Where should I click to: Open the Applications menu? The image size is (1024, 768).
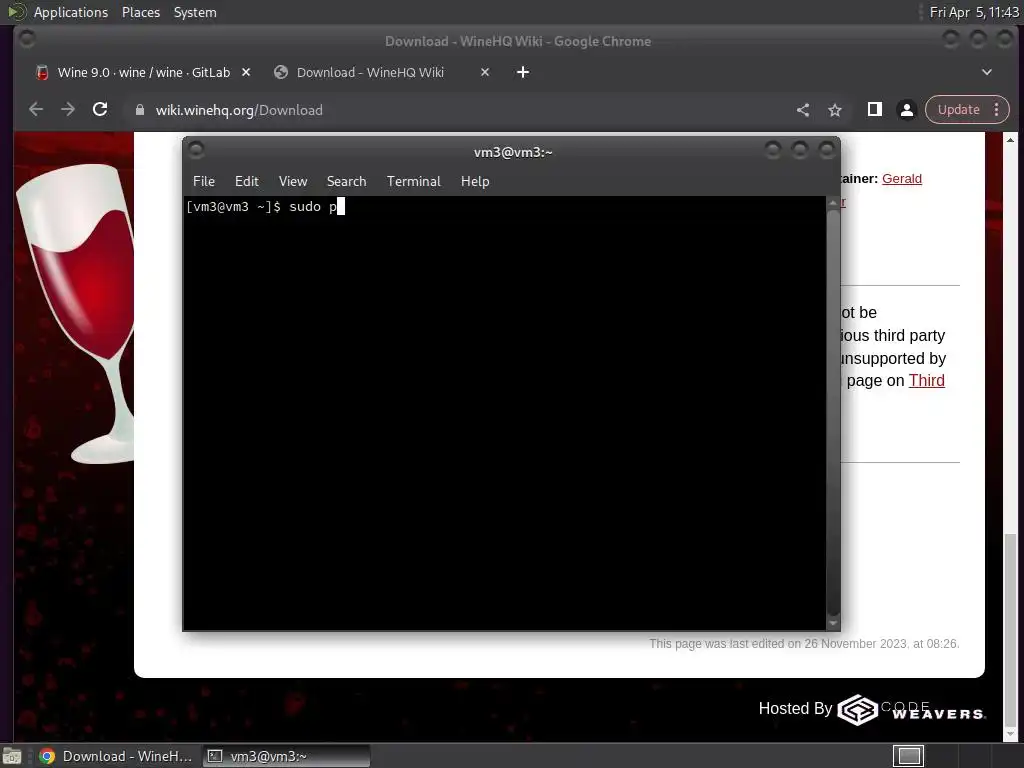71,12
